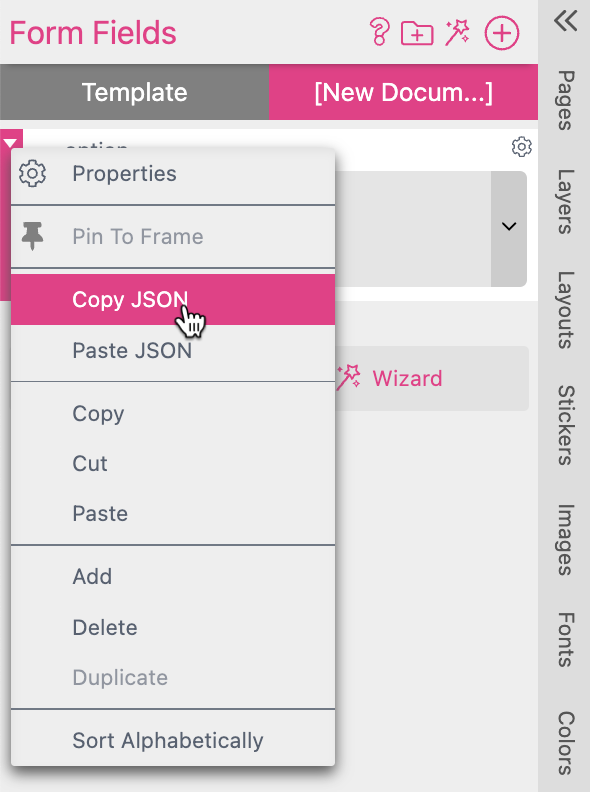This screenshot has width=590, height=792.
Task: Select the [New Docum...] tab
Action: (x=403, y=92)
